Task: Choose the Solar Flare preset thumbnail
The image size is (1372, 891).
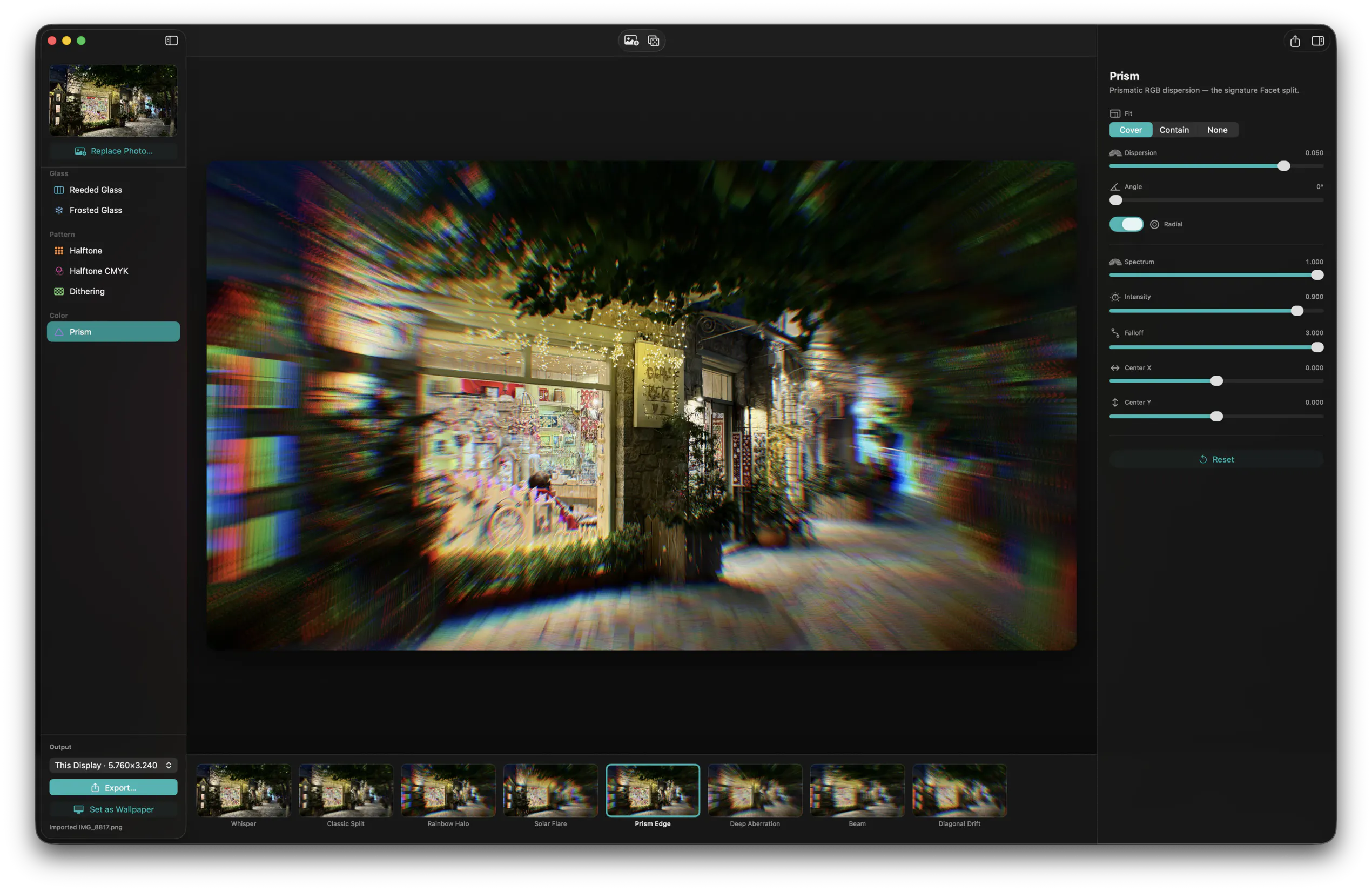Action: tap(550, 790)
